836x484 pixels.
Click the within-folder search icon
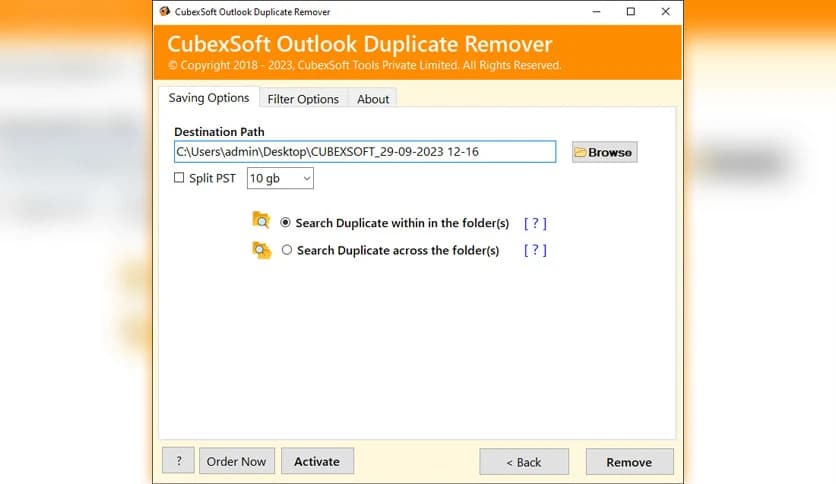point(261,220)
